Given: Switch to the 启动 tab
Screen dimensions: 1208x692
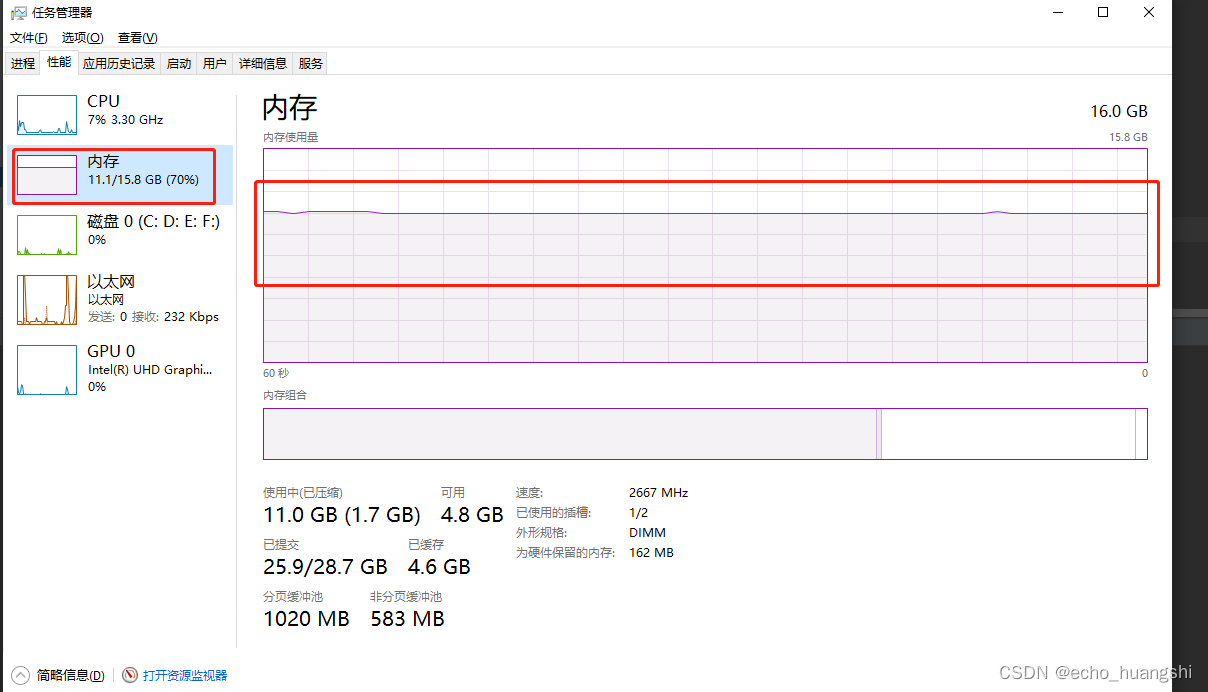Looking at the screenshot, I should [179, 63].
